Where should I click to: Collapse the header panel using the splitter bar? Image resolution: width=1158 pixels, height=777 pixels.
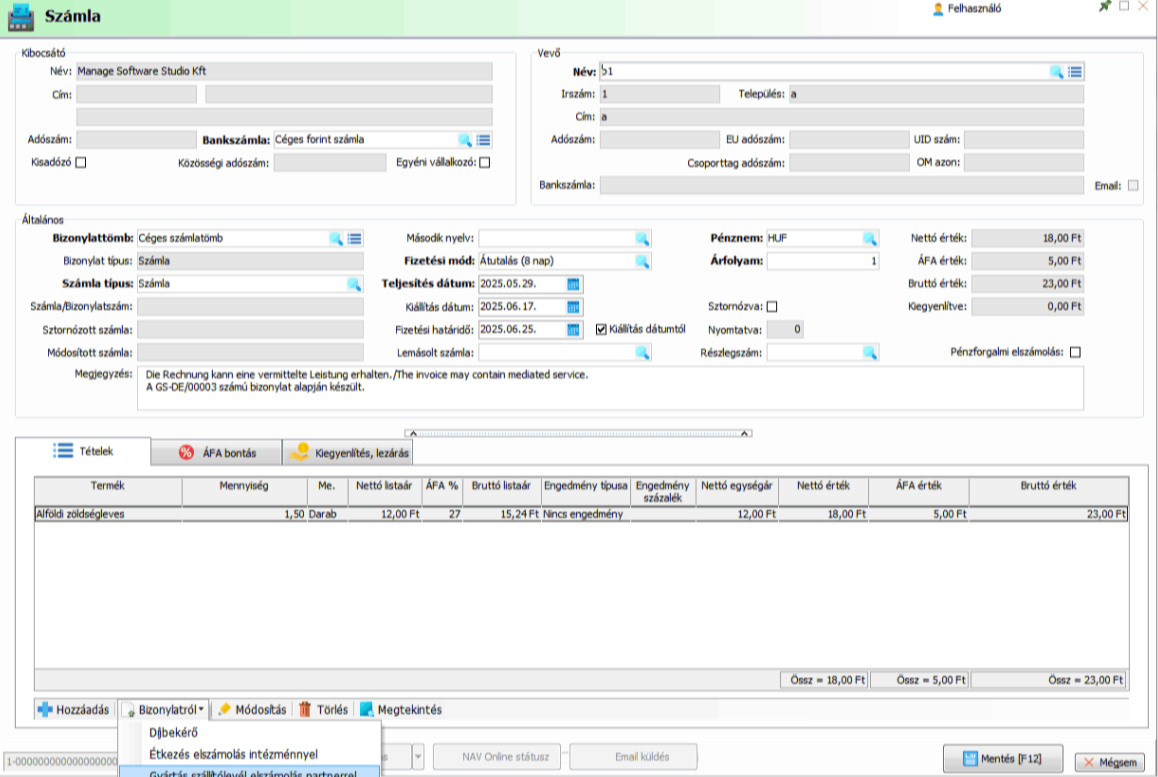click(578, 433)
